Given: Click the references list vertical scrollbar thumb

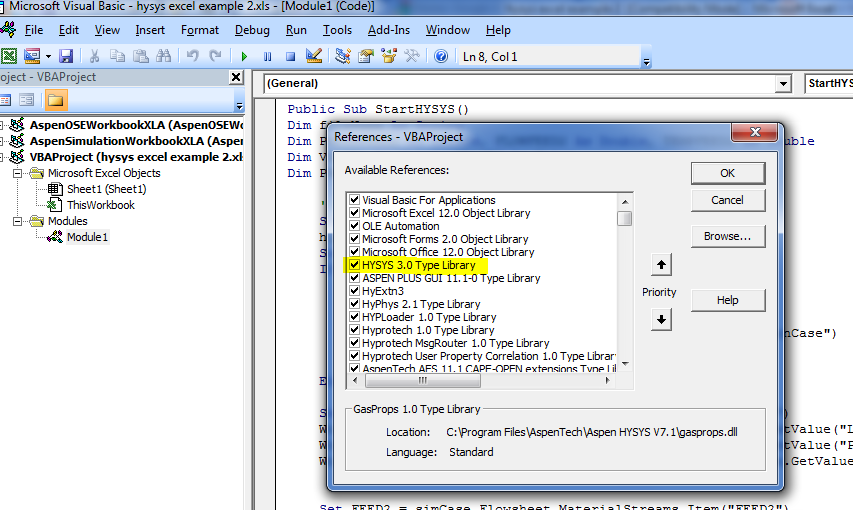Looking at the screenshot, I should click(625, 218).
